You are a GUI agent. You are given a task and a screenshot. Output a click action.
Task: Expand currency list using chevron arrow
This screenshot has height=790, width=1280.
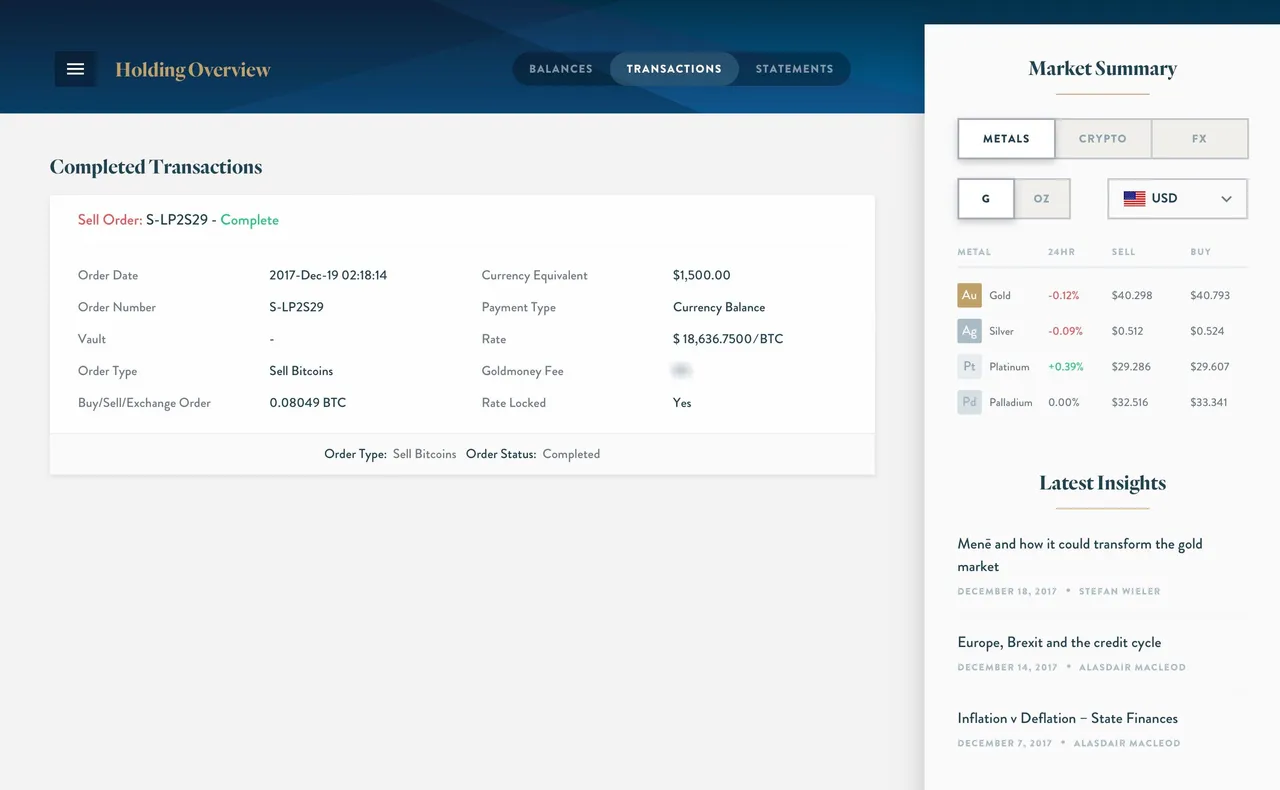click(1226, 199)
